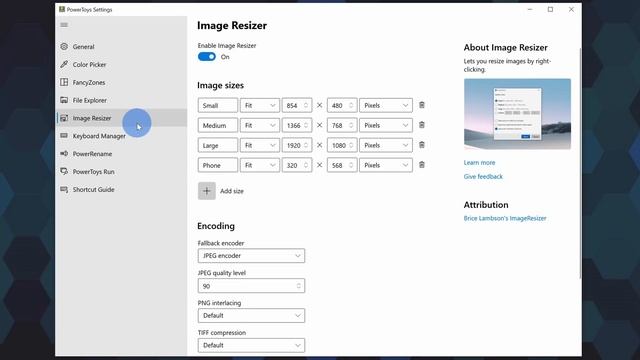Screen dimensions: 640x360
Task: Delete the Large image size preset
Action: click(422, 145)
